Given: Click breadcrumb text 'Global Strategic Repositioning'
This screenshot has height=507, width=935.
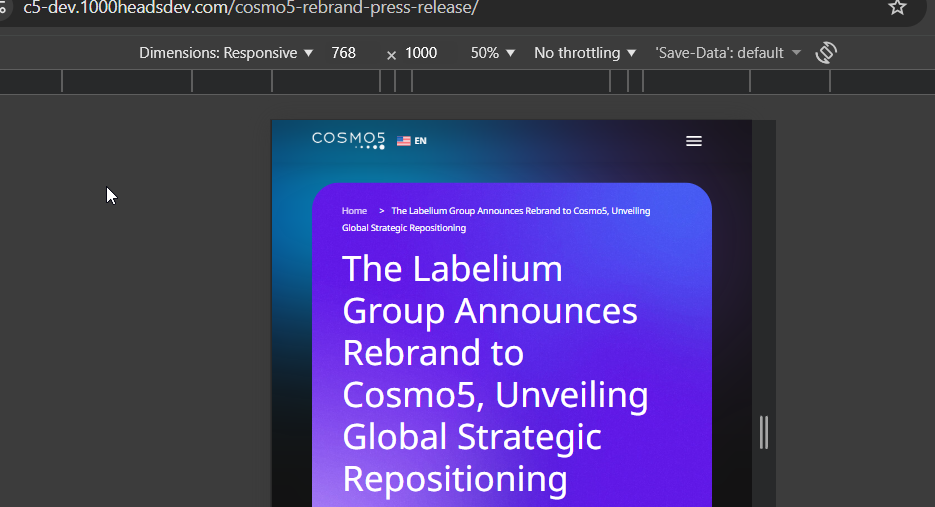Looking at the screenshot, I should [x=404, y=228].
